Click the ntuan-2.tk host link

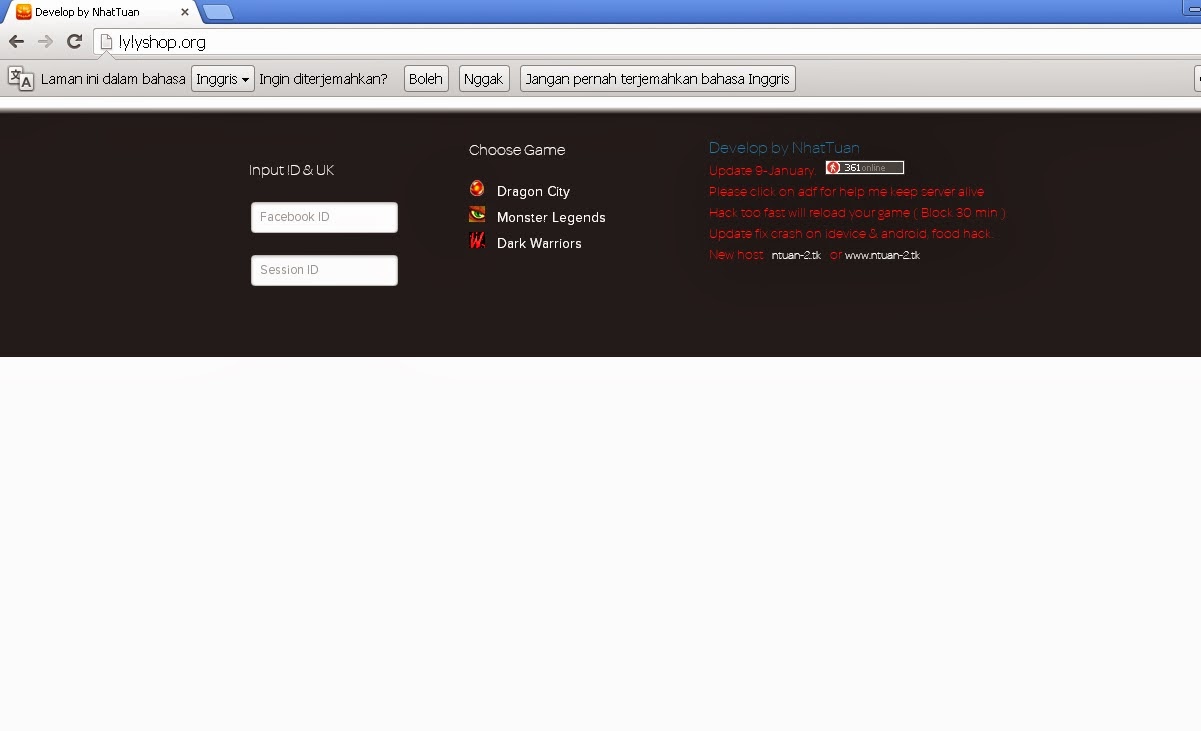tap(796, 254)
